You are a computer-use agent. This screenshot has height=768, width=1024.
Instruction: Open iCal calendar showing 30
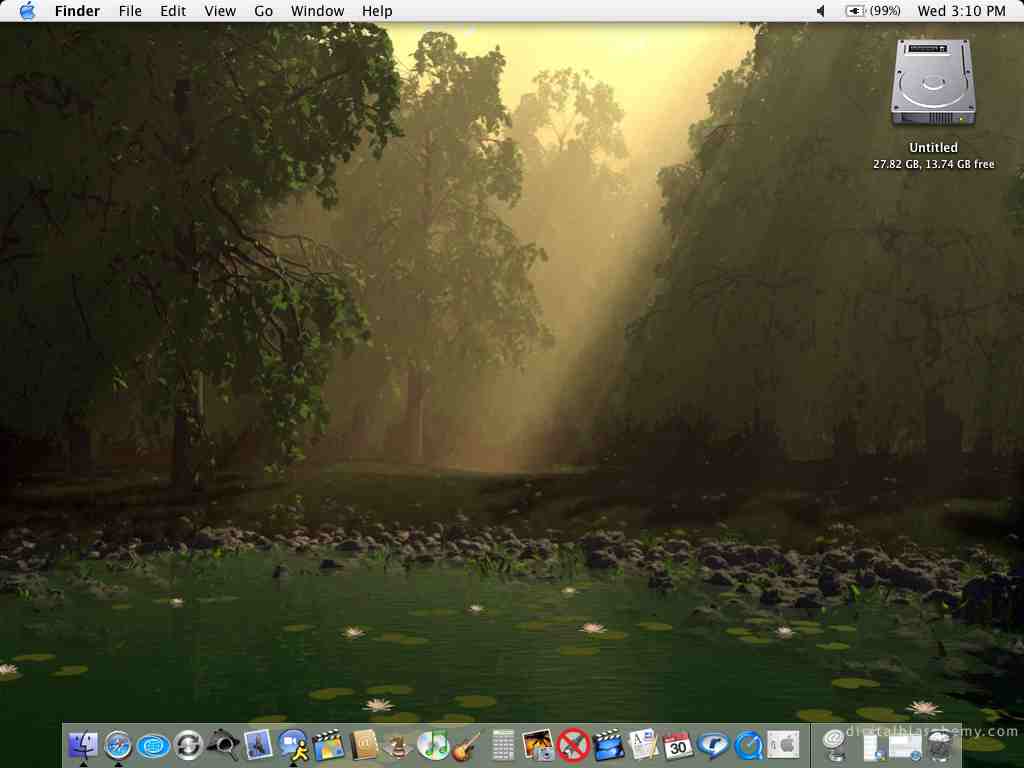(678, 745)
